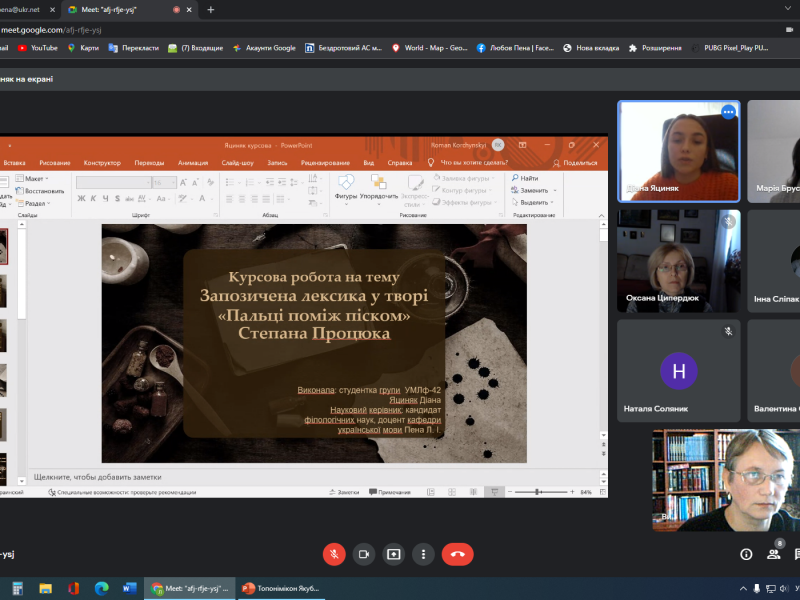Toggle the camera button in Meet
The width and height of the screenshot is (800, 600).
364,554
